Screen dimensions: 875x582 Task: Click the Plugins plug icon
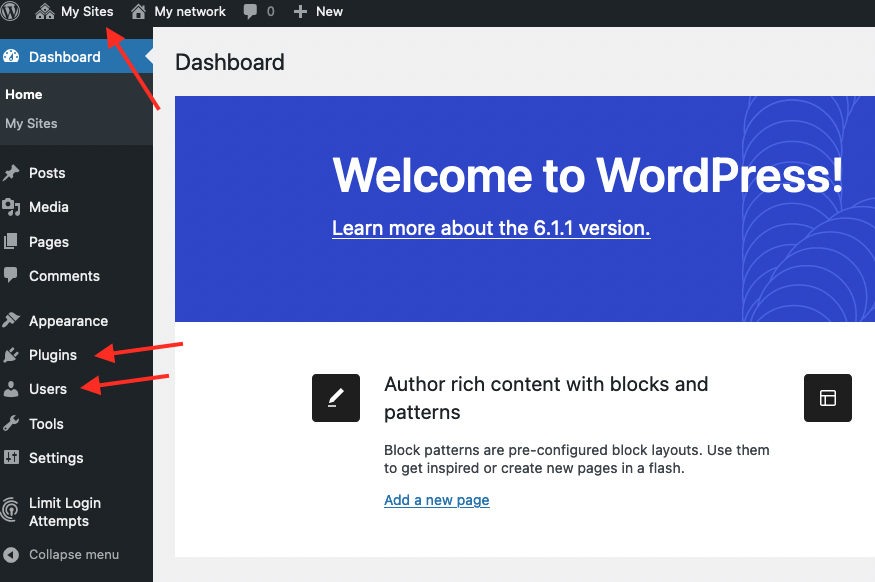(x=11, y=355)
